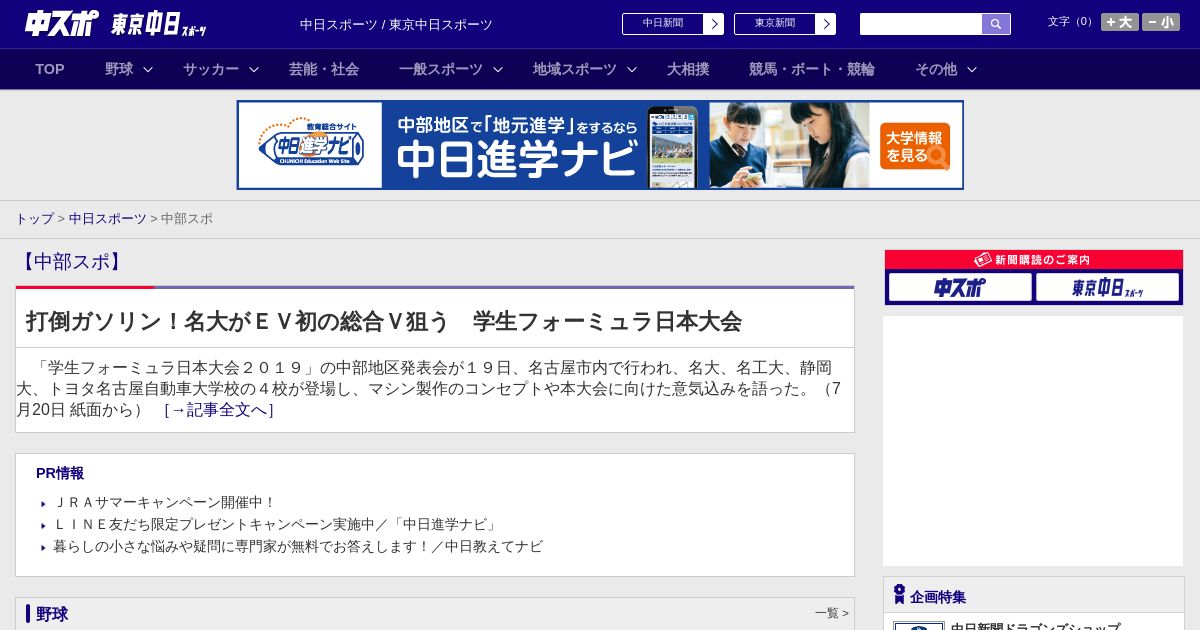
Task: Expand the 地域スポーツ dropdown chevron
Action: tap(632, 69)
